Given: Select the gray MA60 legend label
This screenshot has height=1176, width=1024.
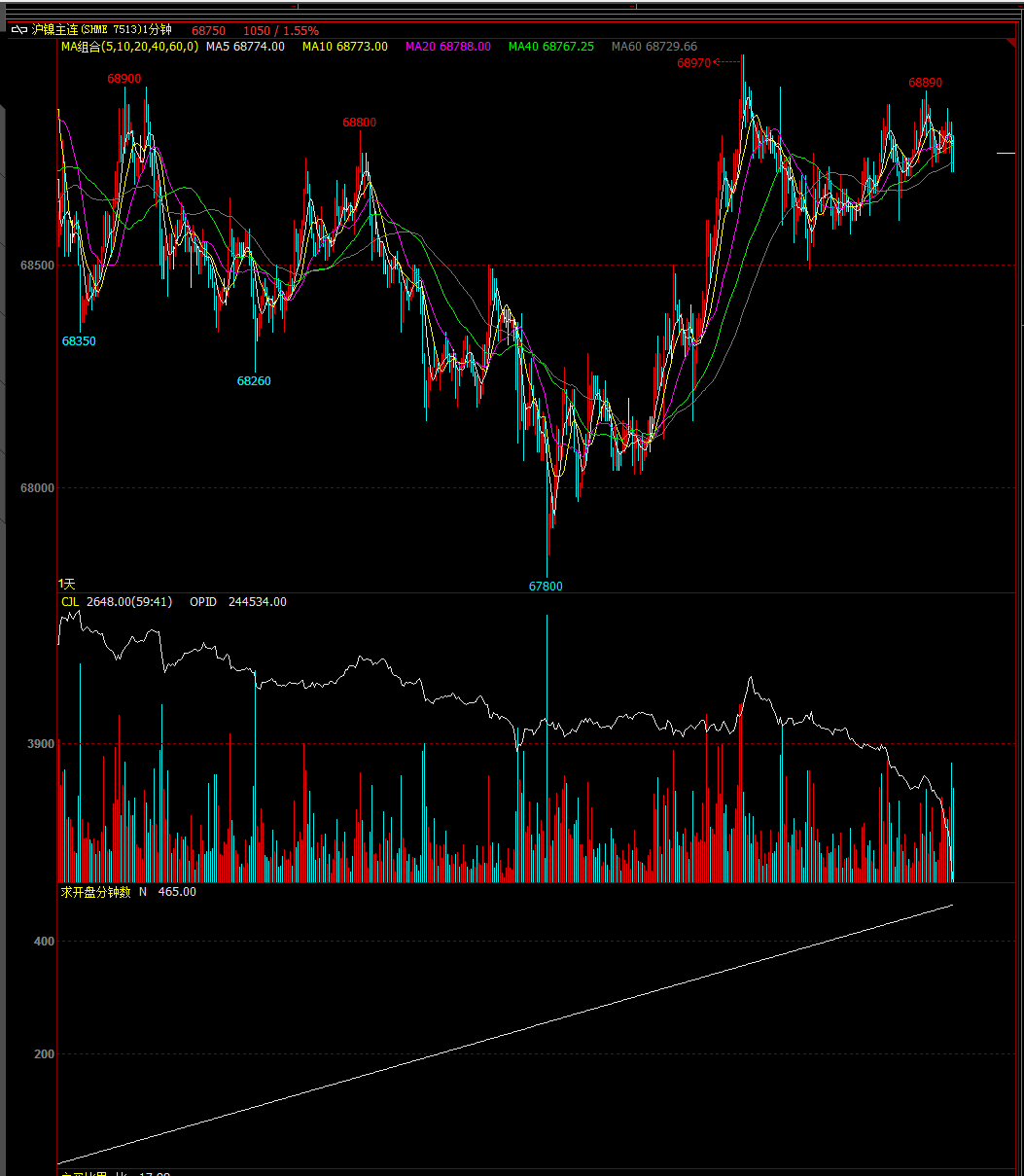Looking at the screenshot, I should click(653, 47).
